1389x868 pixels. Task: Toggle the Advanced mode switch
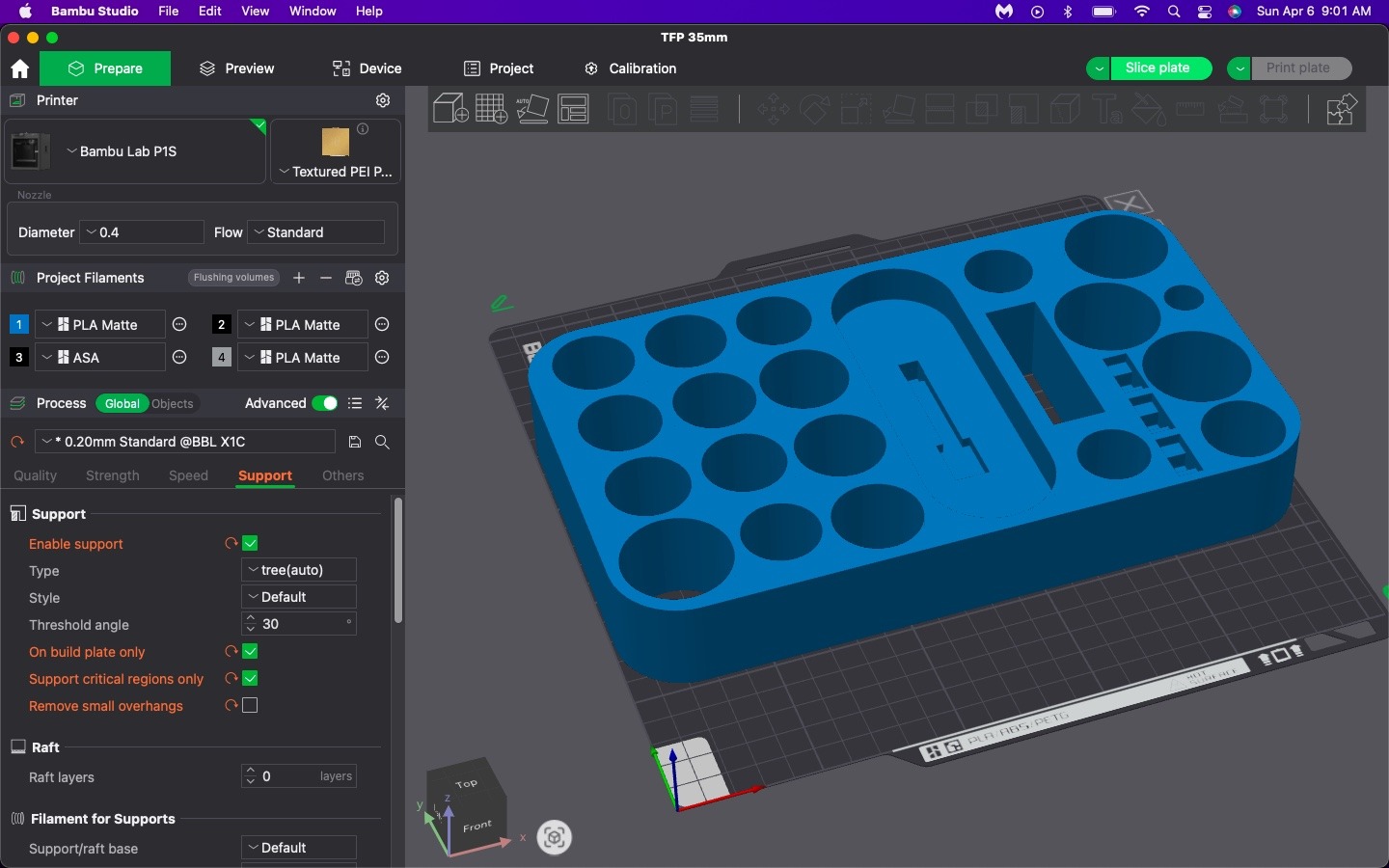point(325,403)
